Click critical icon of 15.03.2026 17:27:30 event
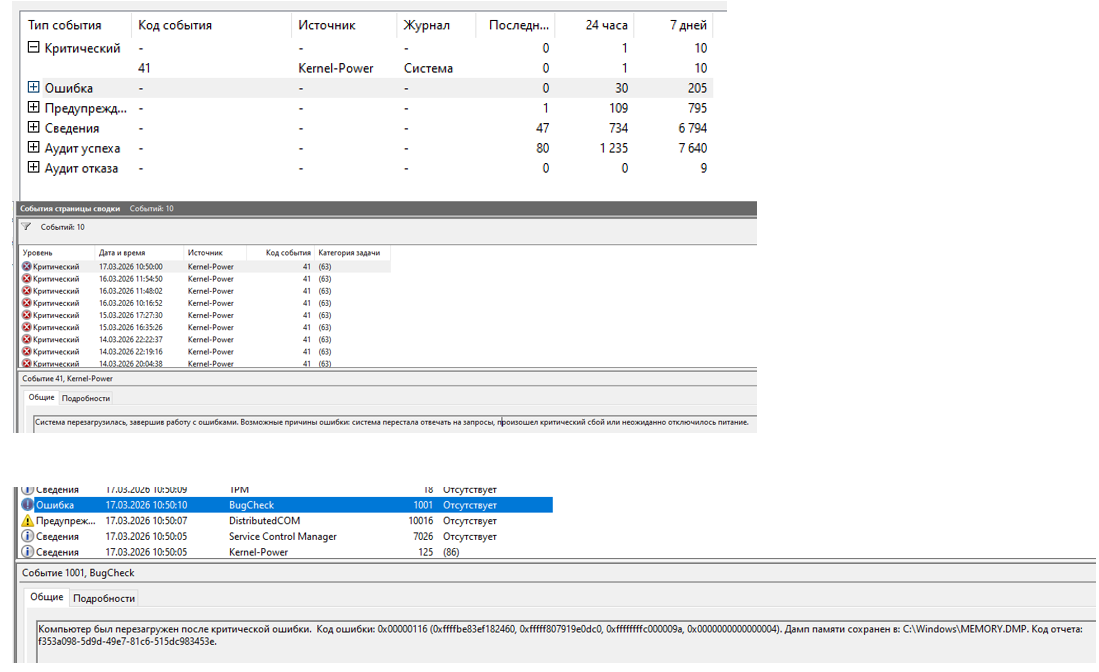Viewport: 1099px width, 672px height. tap(27, 315)
